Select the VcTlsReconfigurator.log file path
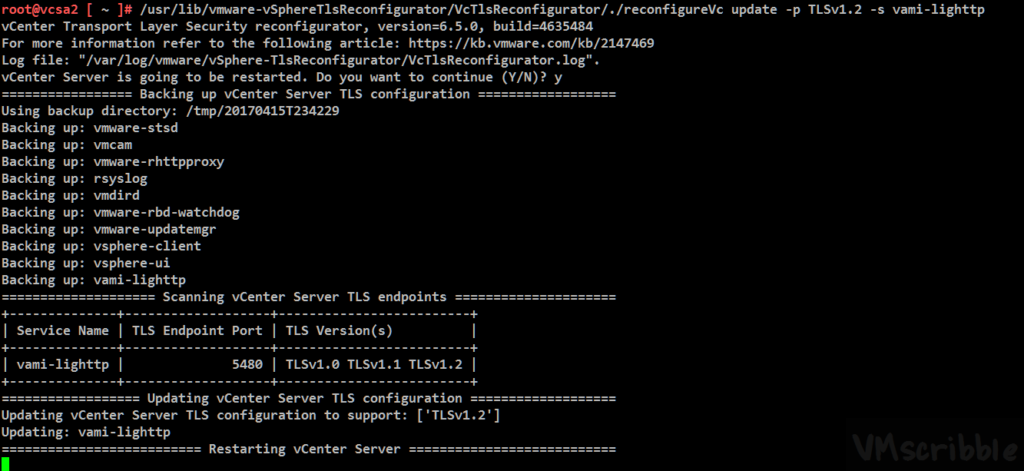This screenshot has height=471, width=1024. point(291,60)
